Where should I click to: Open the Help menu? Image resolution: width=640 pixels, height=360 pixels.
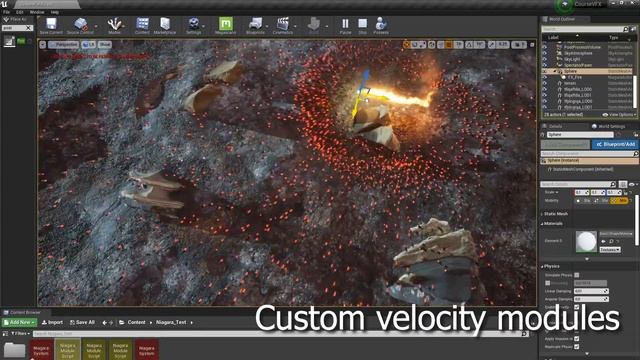[x=54, y=12]
